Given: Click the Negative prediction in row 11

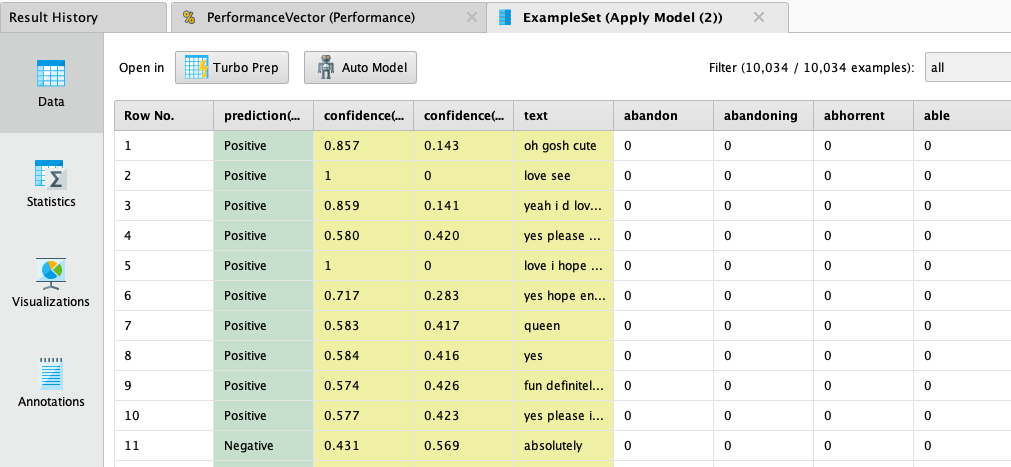Looking at the screenshot, I should pos(264,446).
